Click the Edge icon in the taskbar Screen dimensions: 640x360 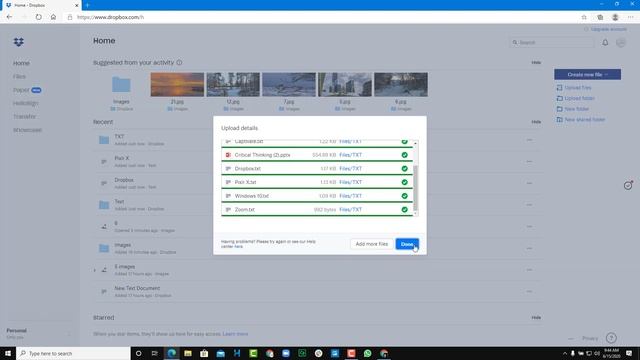(x=171, y=353)
